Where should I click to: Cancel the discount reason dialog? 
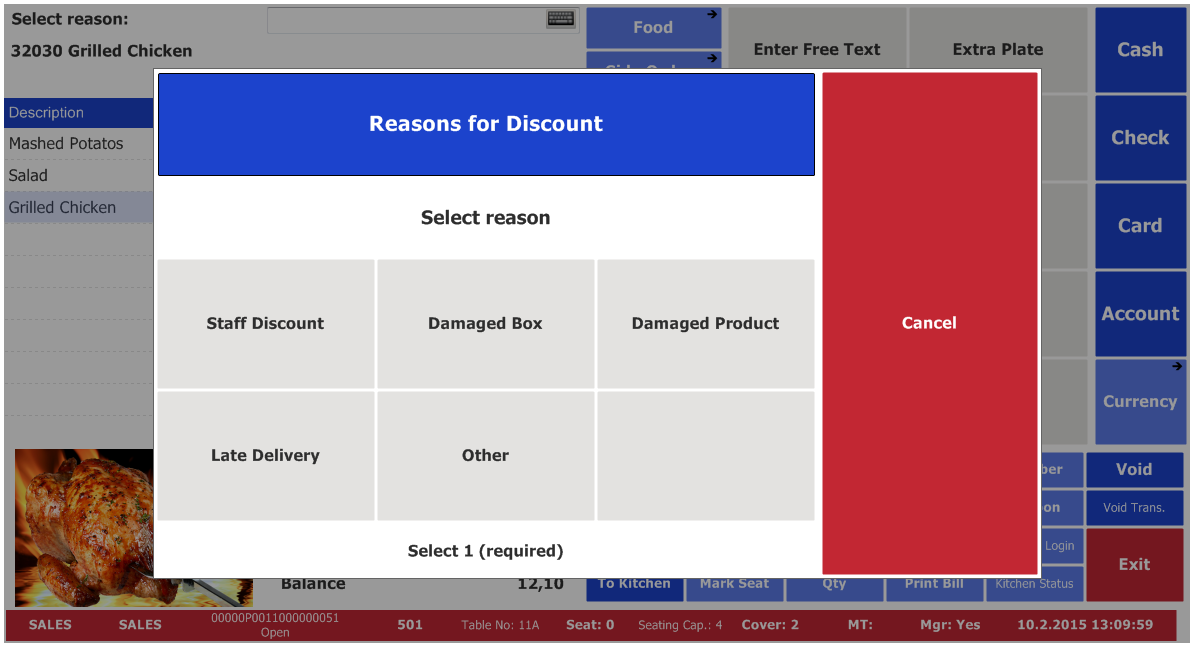(930, 323)
